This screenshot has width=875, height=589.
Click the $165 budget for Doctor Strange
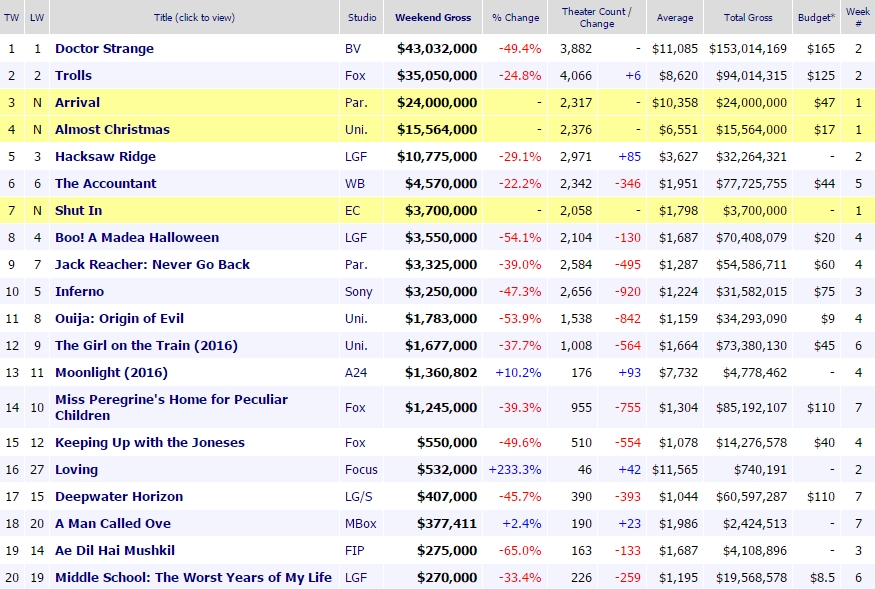(821, 49)
